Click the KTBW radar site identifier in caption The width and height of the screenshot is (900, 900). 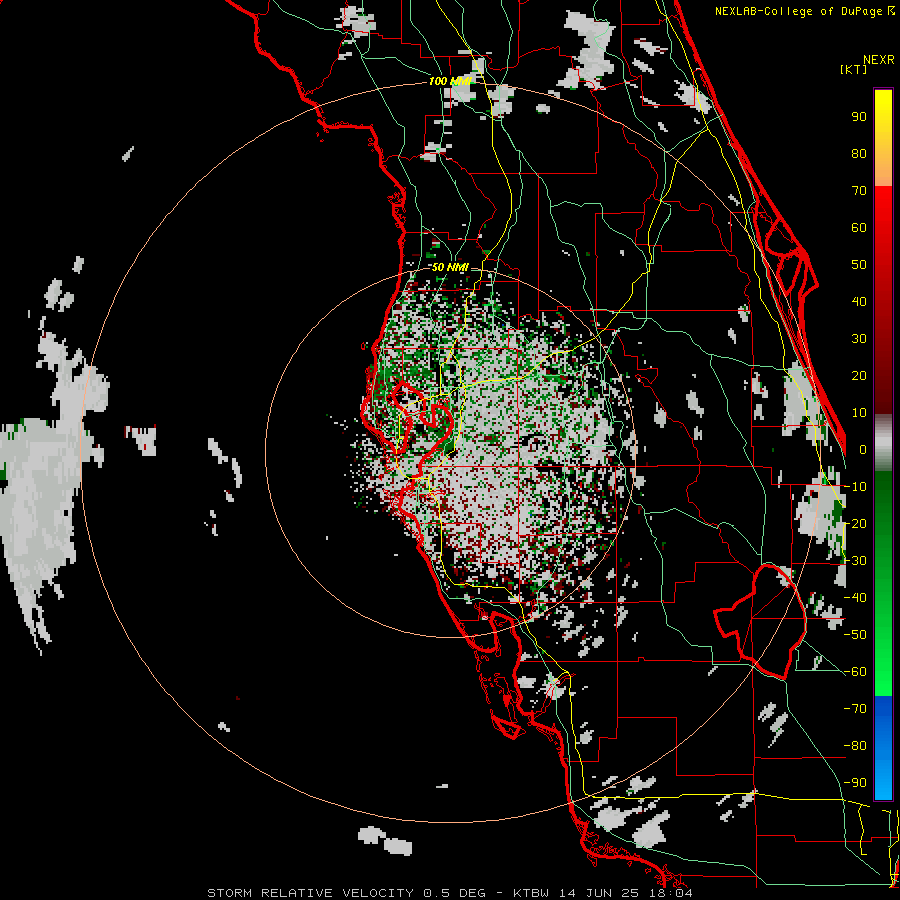click(x=530, y=893)
